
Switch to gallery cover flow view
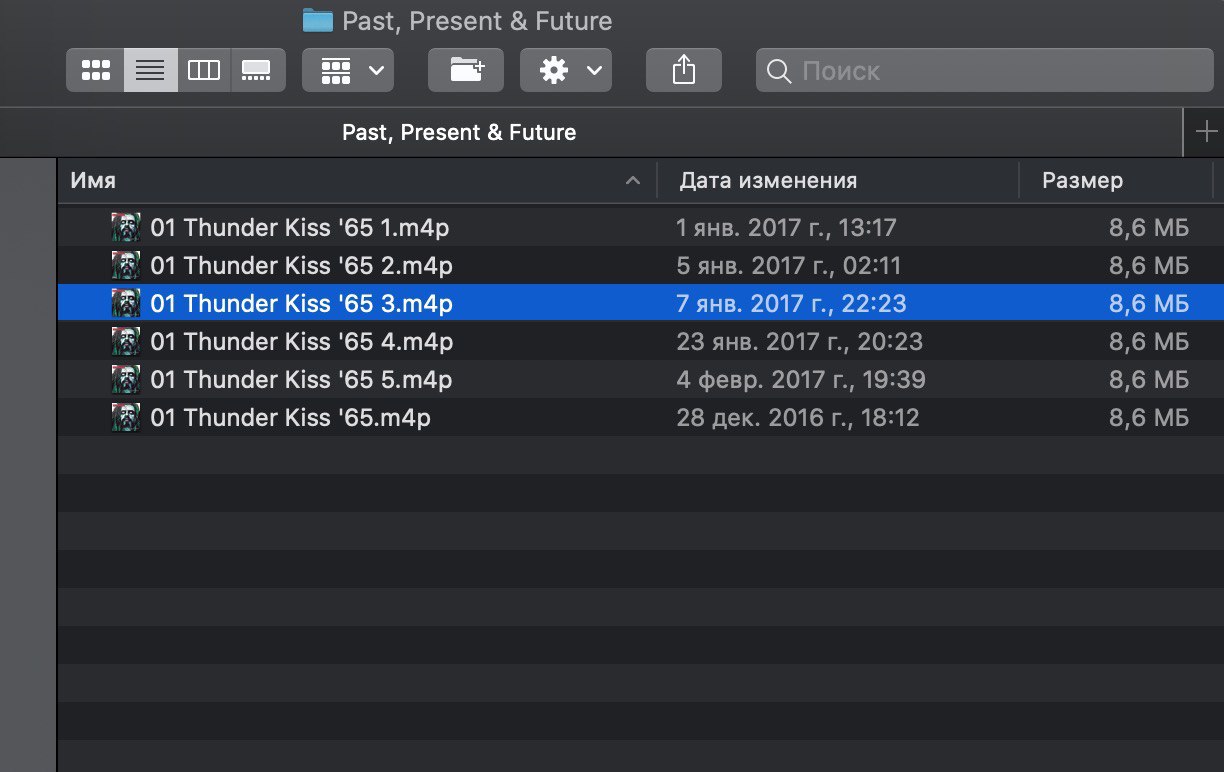pos(258,70)
